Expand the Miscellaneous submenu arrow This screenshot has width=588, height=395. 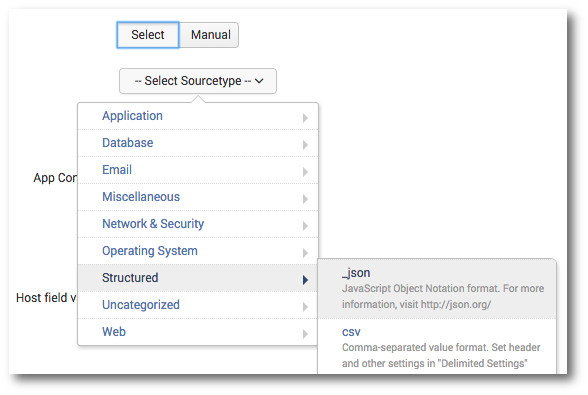point(305,199)
